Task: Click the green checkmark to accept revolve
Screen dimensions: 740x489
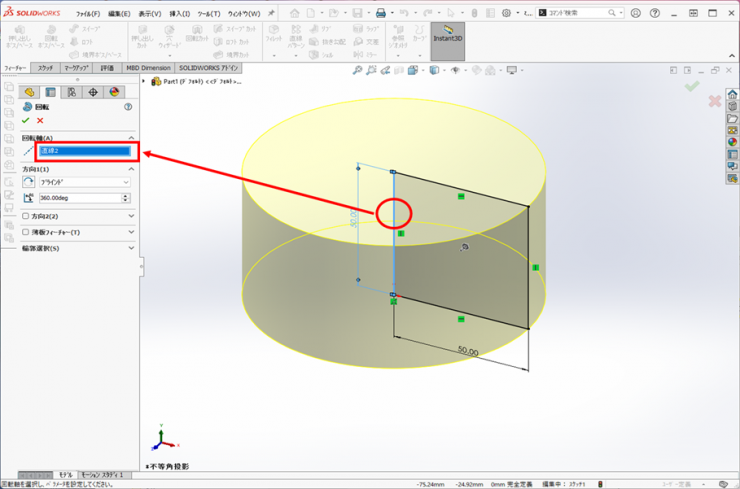Action: tap(26, 120)
